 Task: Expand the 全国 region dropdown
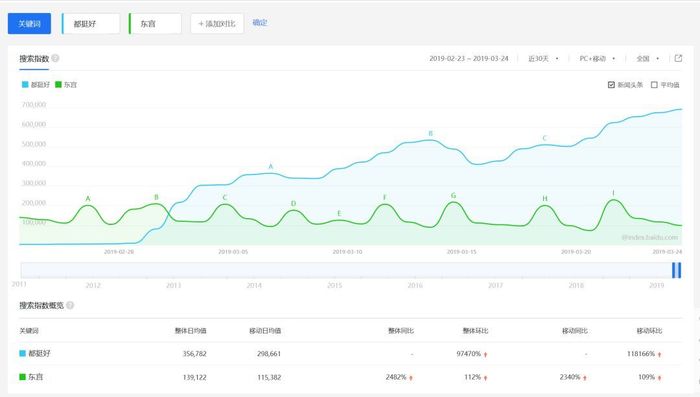(x=647, y=59)
